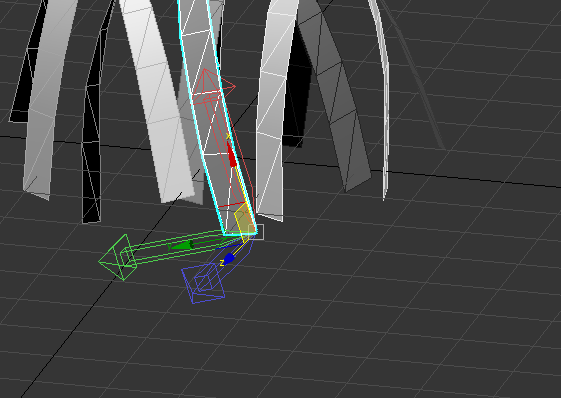561x398 pixels.
Task: Click the small white square at the gizmo origin
Action: coord(256,232)
